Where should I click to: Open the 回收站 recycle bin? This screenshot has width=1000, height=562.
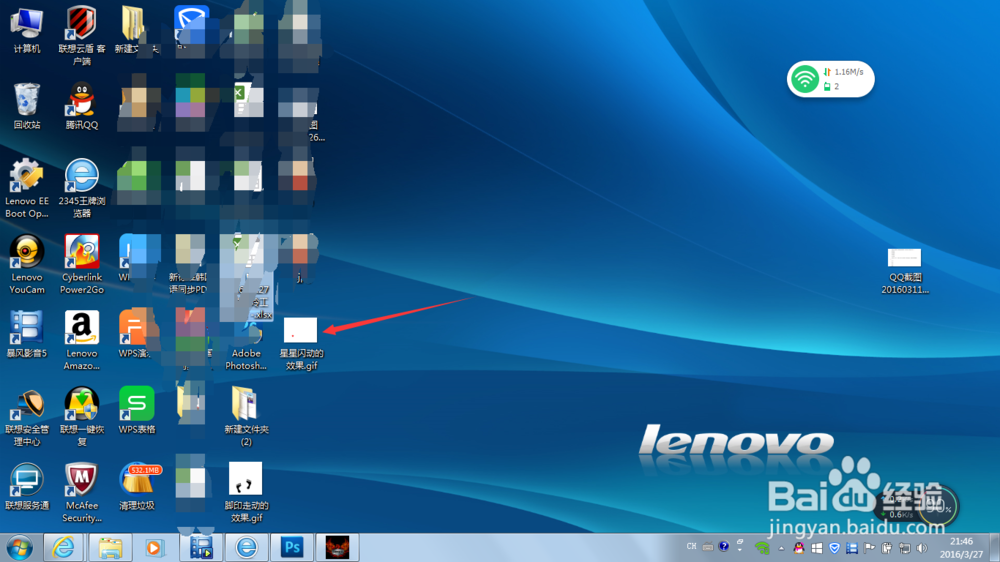point(26,106)
